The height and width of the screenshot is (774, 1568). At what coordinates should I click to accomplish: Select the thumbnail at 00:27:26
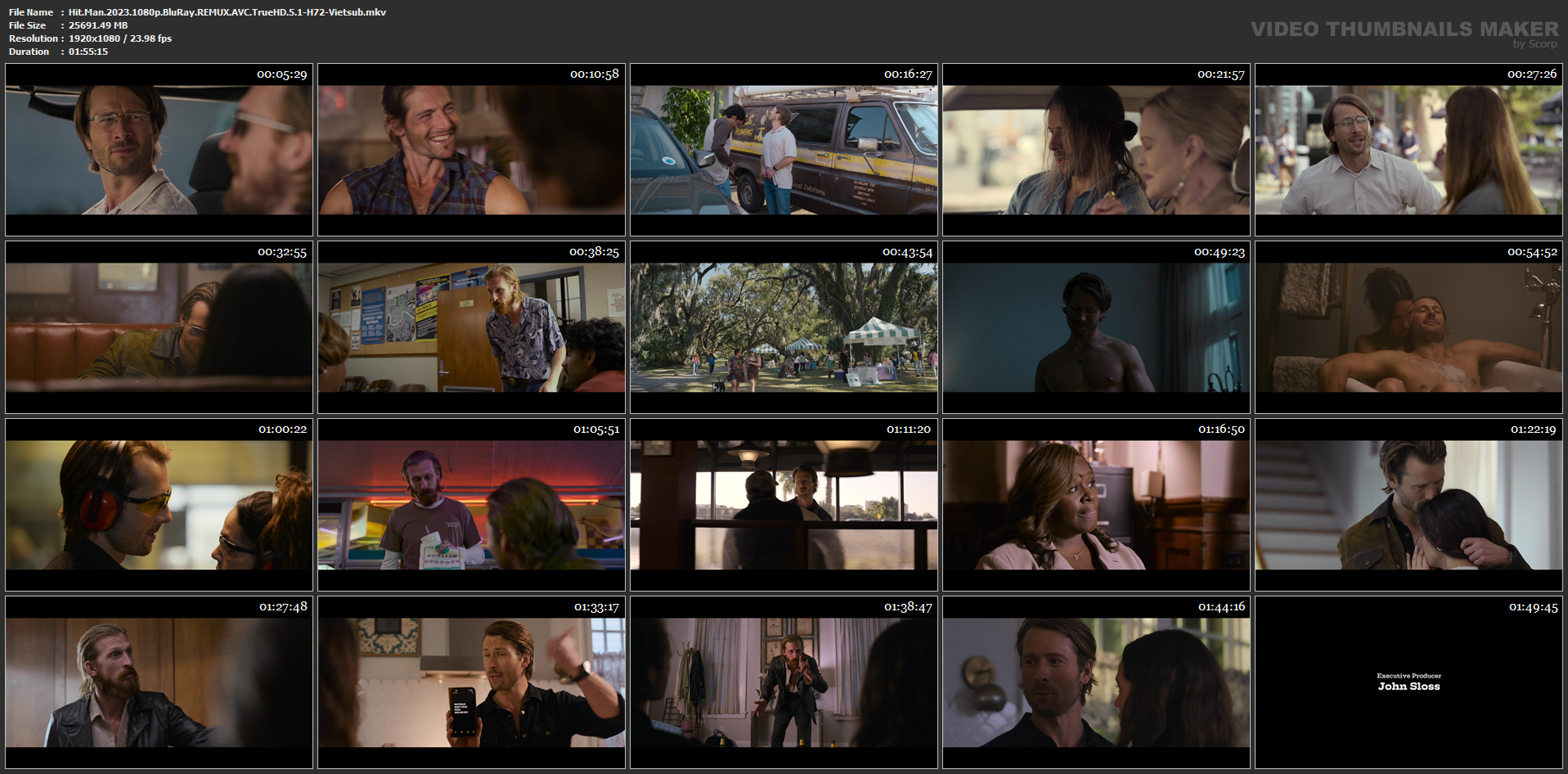[x=1409, y=150]
